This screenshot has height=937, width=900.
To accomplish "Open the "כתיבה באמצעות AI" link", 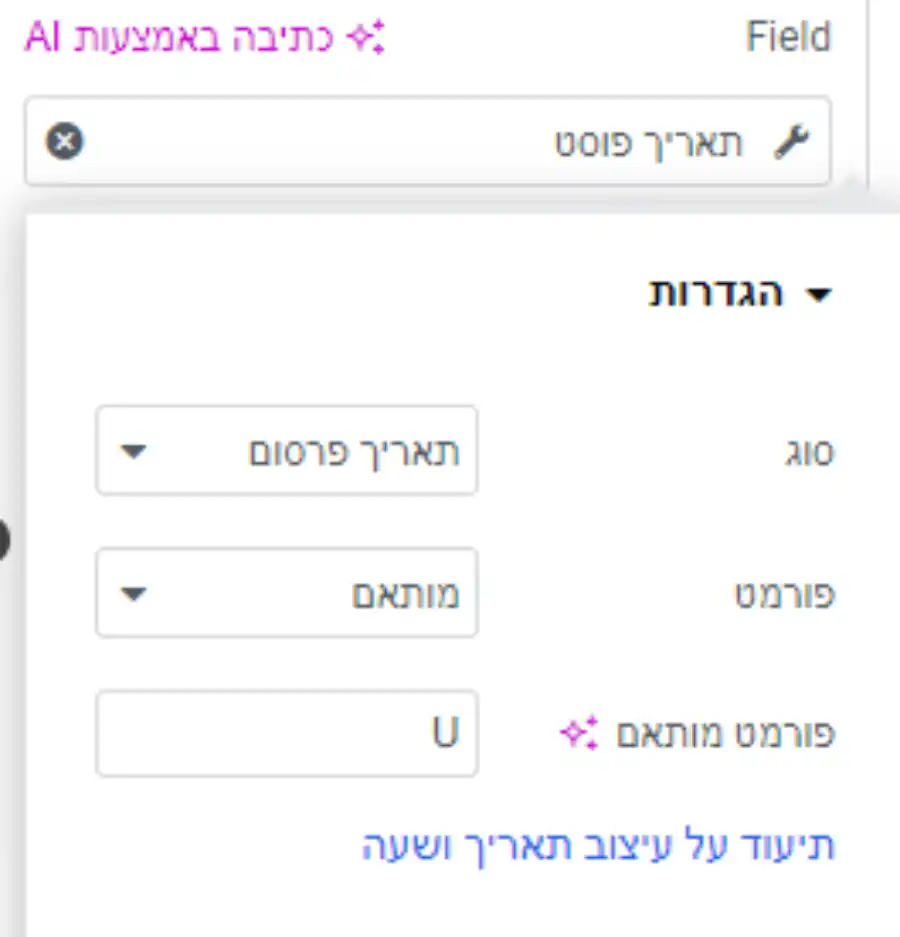I will (x=204, y=37).
